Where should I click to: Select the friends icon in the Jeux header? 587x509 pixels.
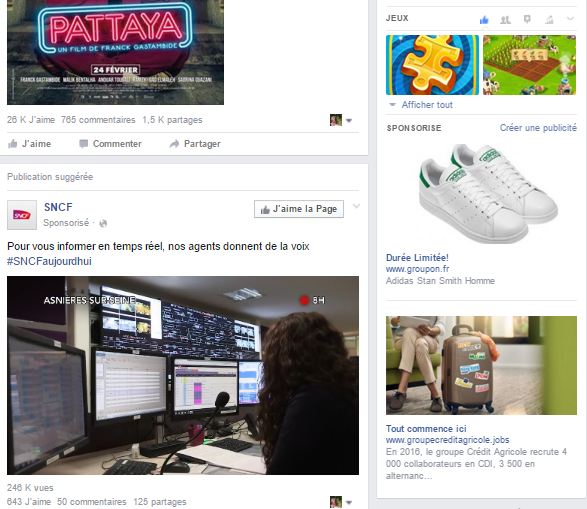(505, 19)
